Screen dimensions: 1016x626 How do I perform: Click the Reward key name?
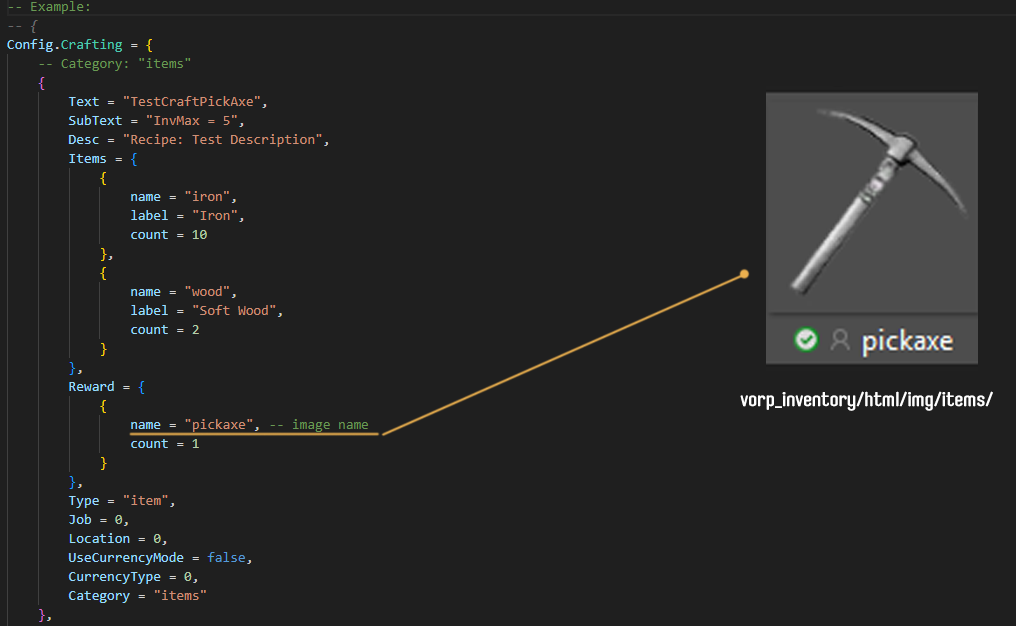point(91,387)
